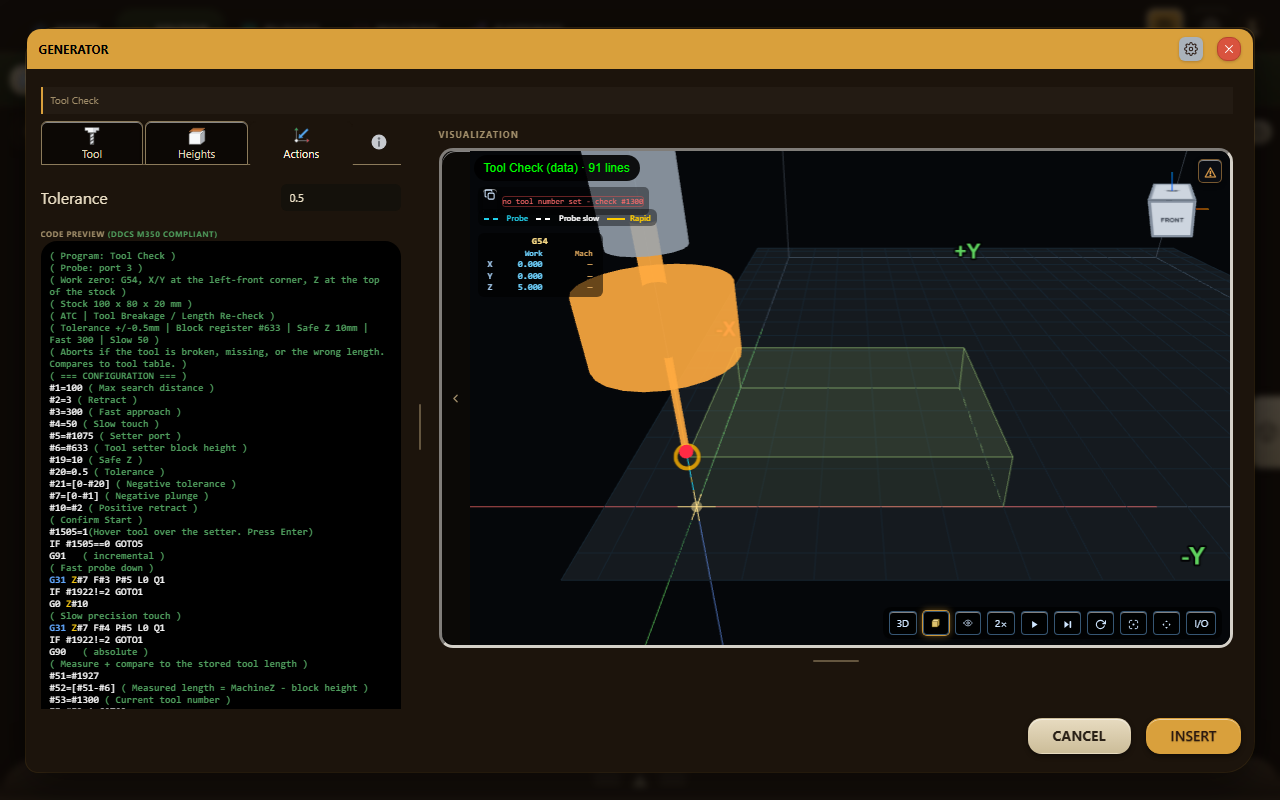
Task: Click the '#51=#1927' code line
Action: (74, 676)
